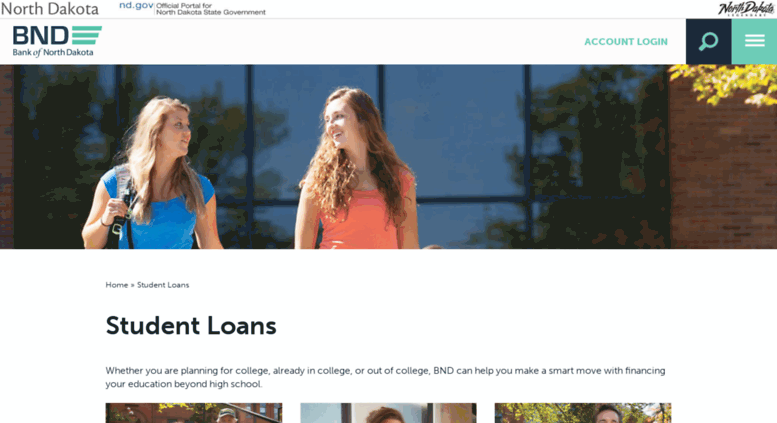Screen dimensions: 777x423
Task: Click the nd.gov portal logo
Action: [136, 5]
